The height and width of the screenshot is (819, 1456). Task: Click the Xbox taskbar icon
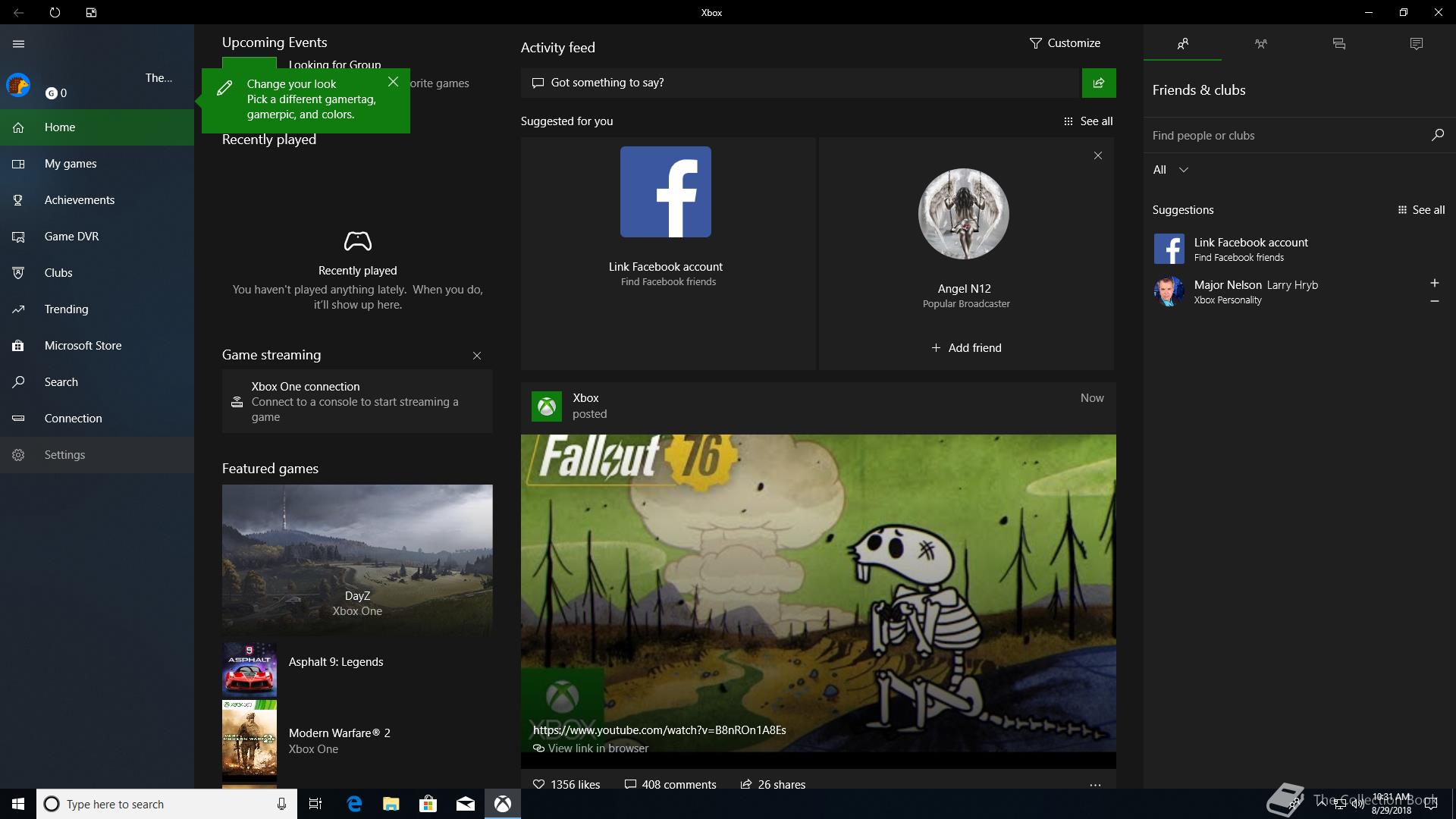[x=503, y=804]
